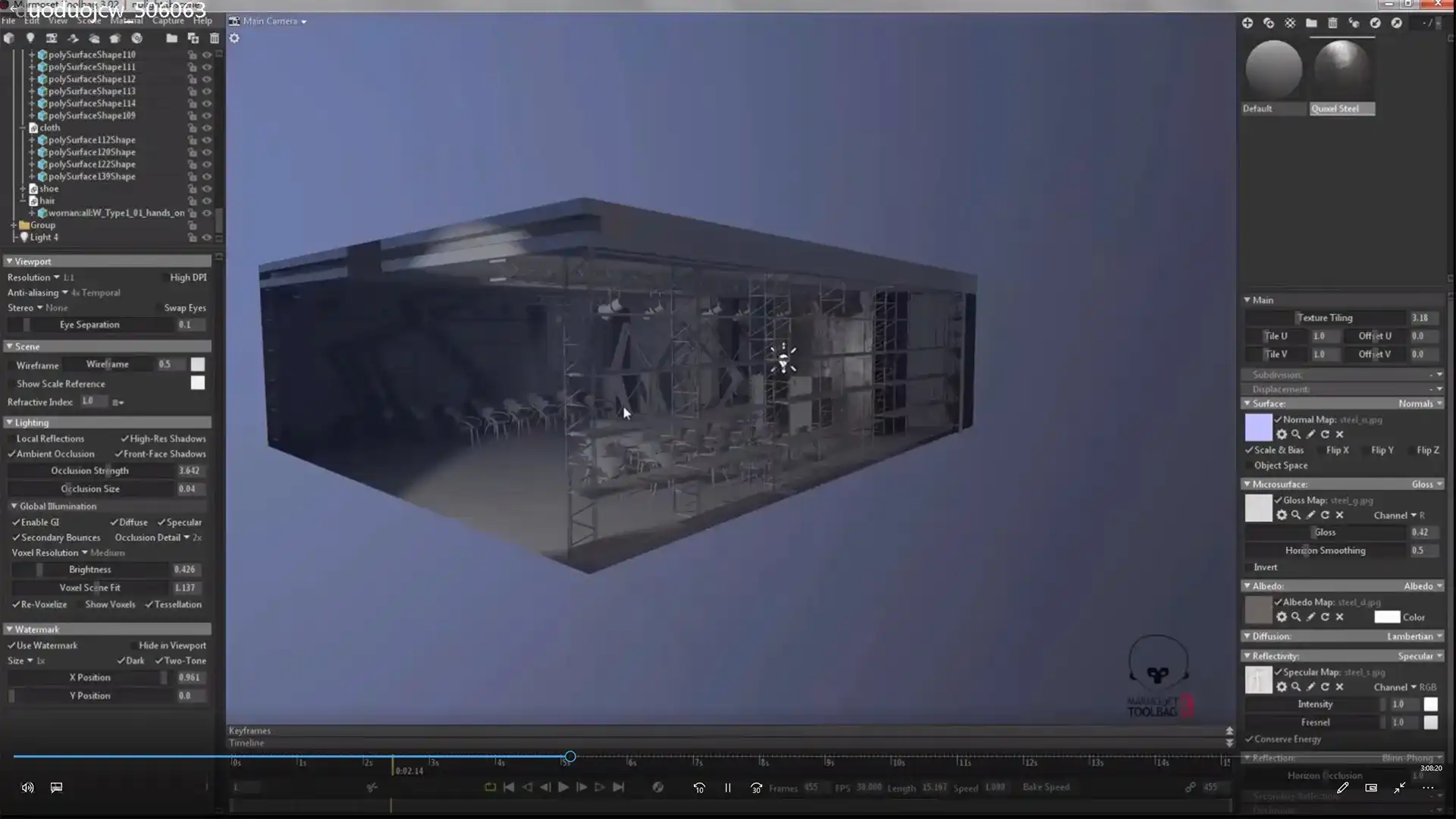Add a new light object
The width and height of the screenshot is (1456, 819).
click(x=30, y=38)
